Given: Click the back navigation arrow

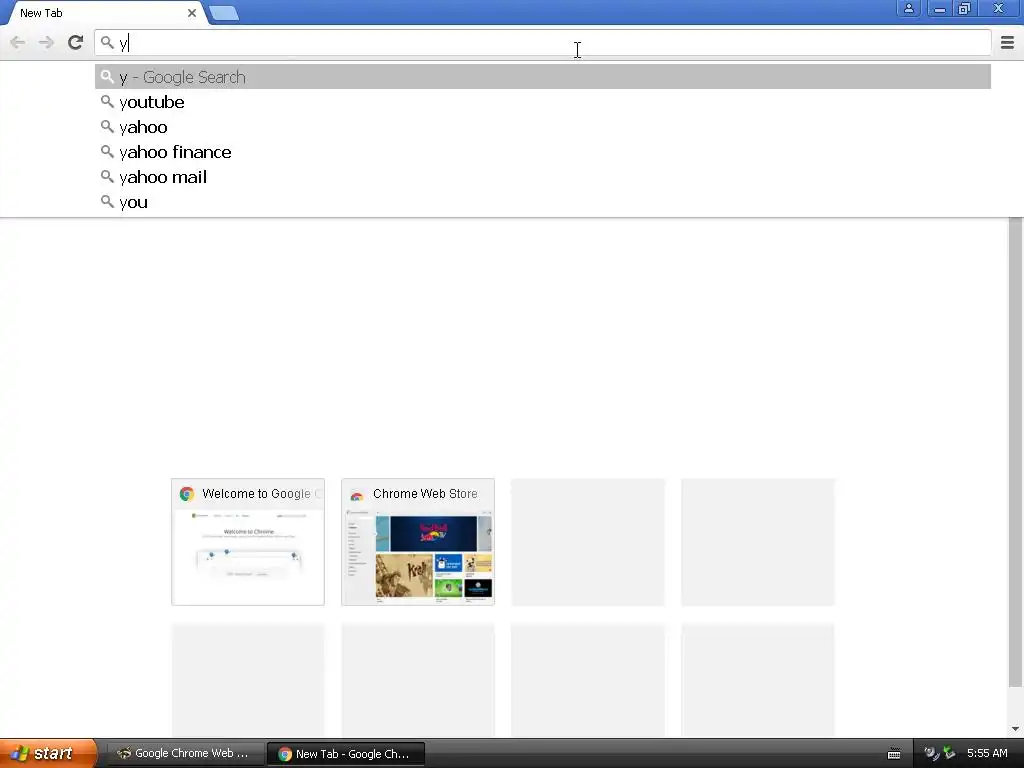Looking at the screenshot, I should [x=18, y=42].
